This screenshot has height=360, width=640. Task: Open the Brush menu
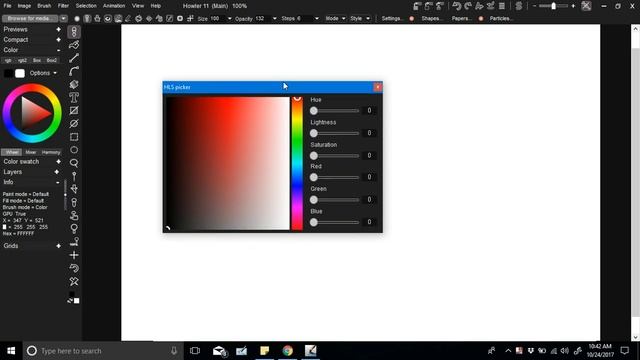click(44, 6)
